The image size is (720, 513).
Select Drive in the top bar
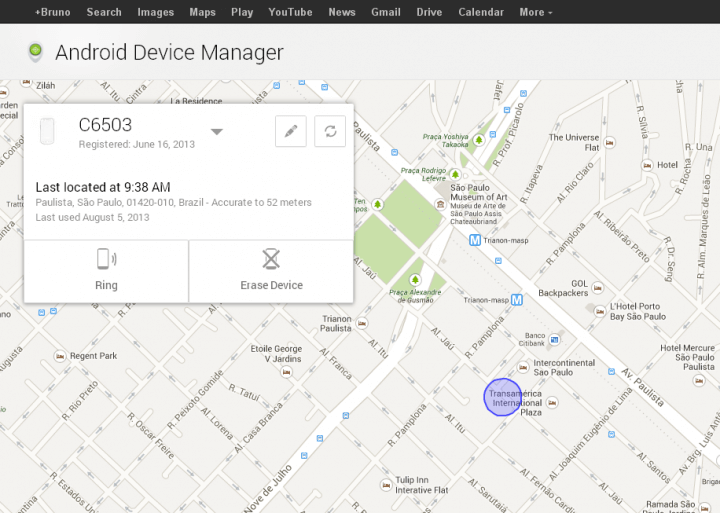click(x=429, y=12)
